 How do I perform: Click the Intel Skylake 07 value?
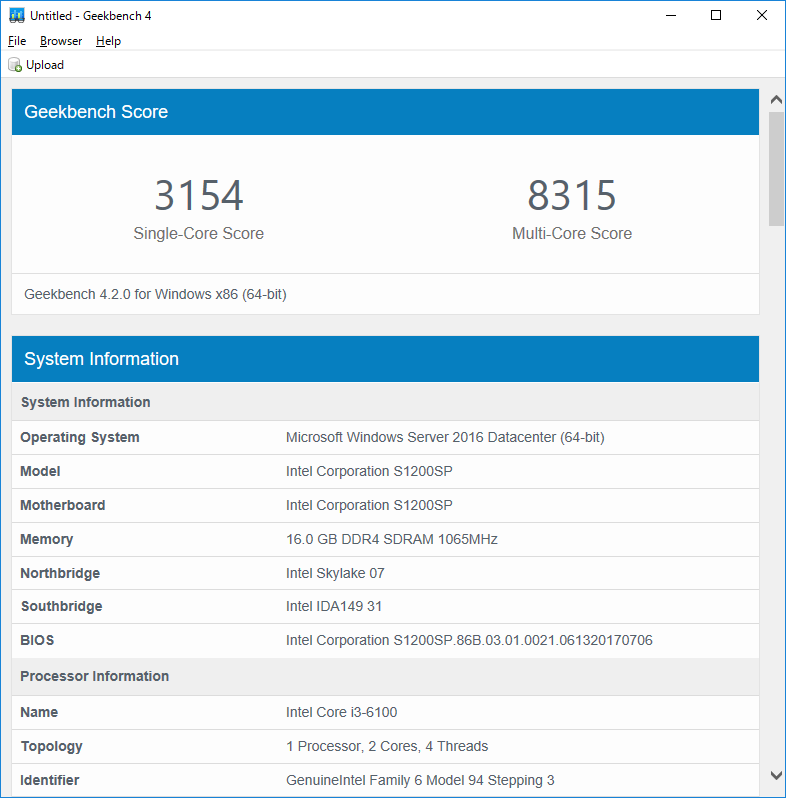coord(335,573)
